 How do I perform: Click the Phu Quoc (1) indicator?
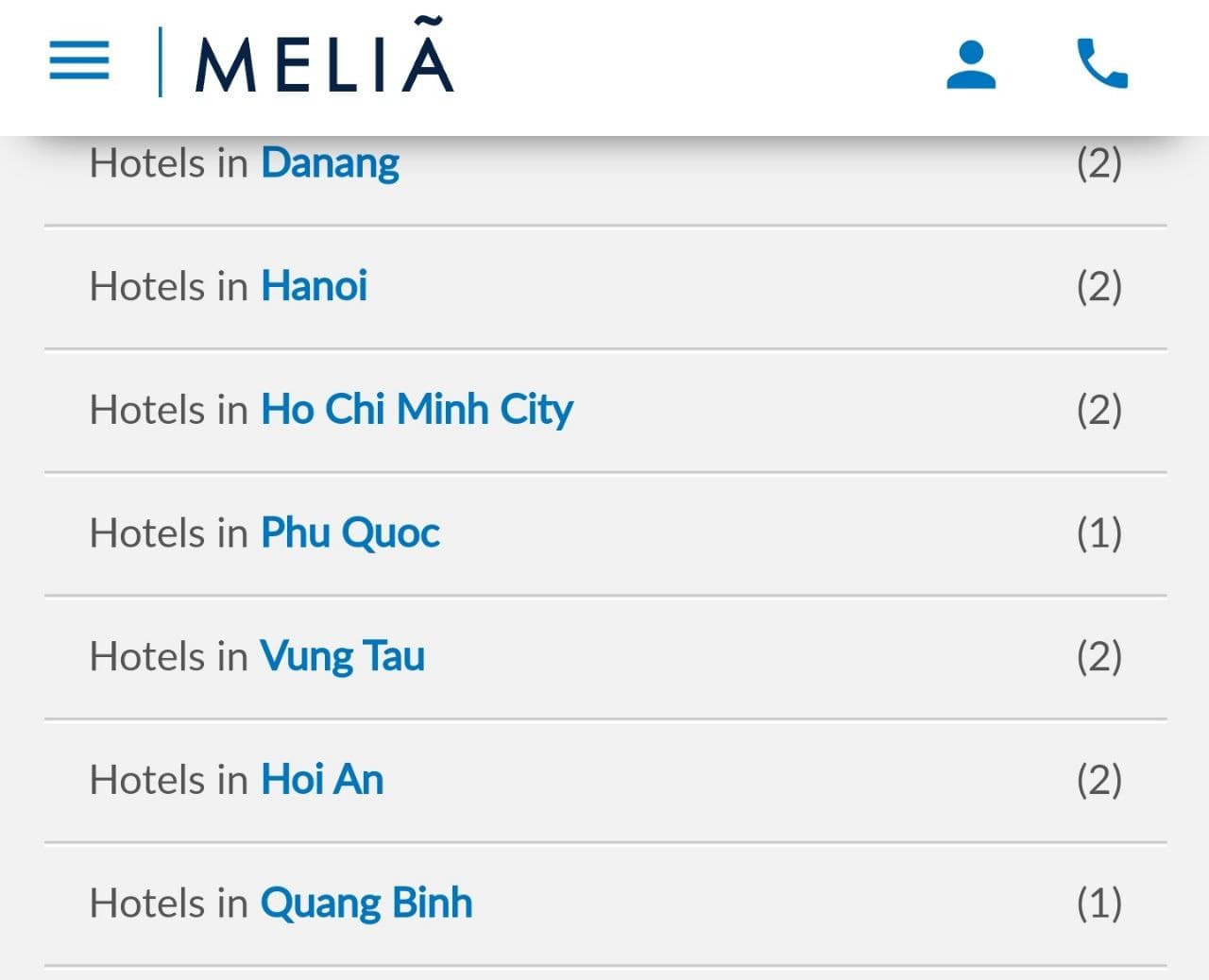click(1099, 533)
